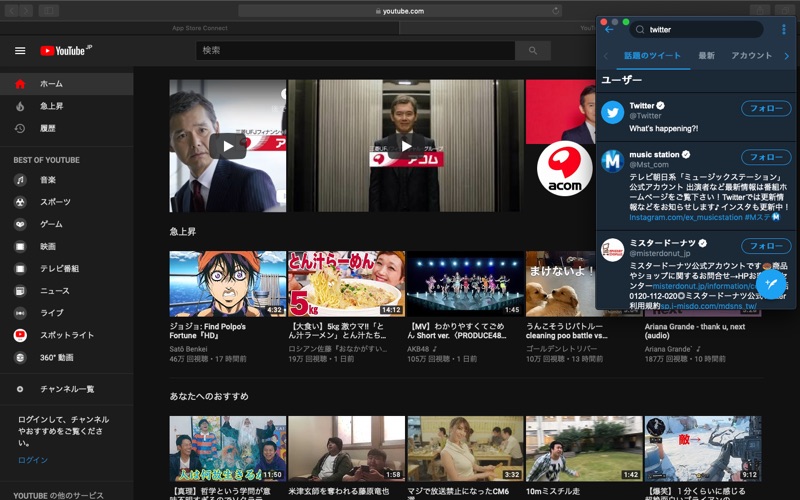Open the JoJo Find Polpo's Fortune thumbnail

click(x=227, y=284)
